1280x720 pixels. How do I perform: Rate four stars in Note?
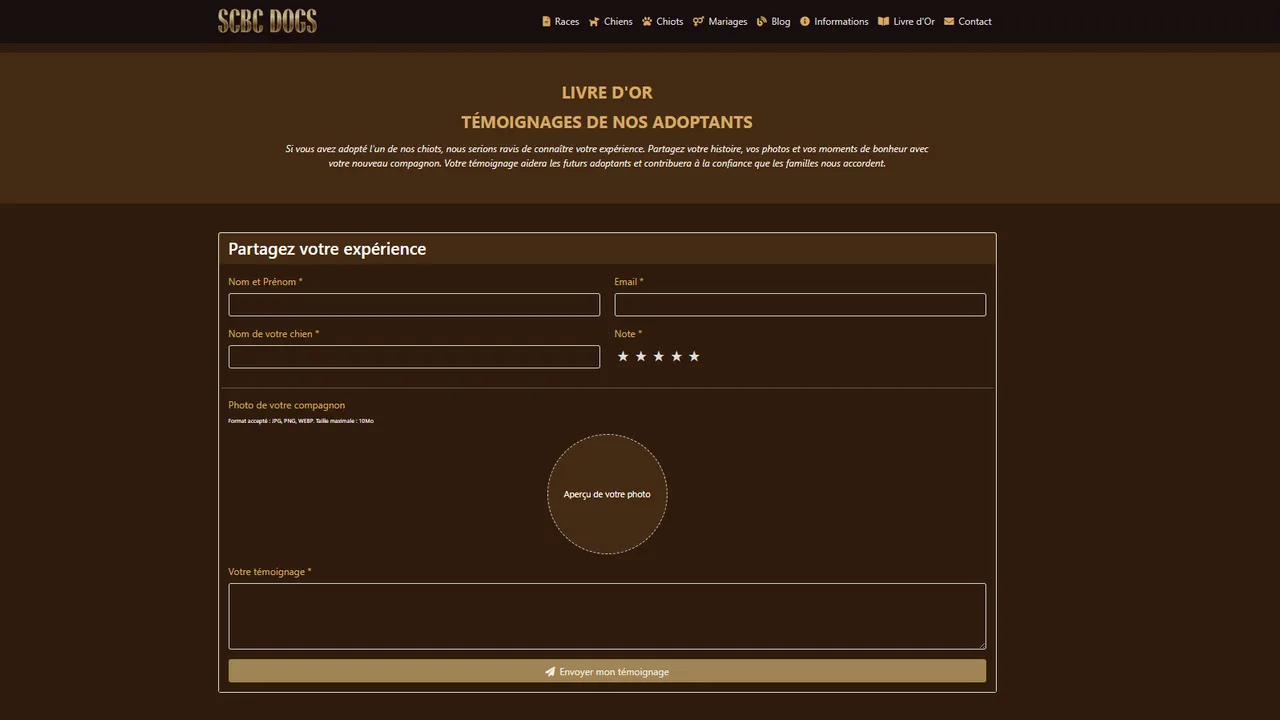676,357
